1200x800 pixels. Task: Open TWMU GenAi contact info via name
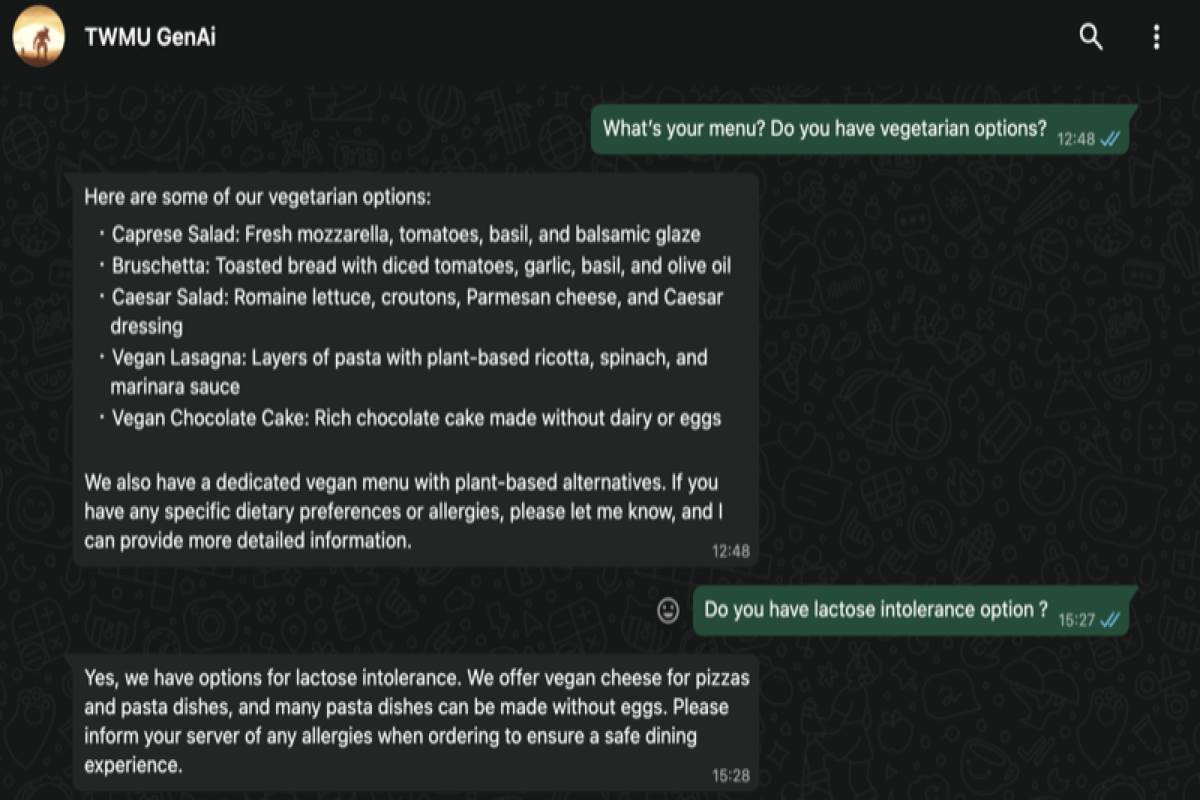(x=151, y=37)
